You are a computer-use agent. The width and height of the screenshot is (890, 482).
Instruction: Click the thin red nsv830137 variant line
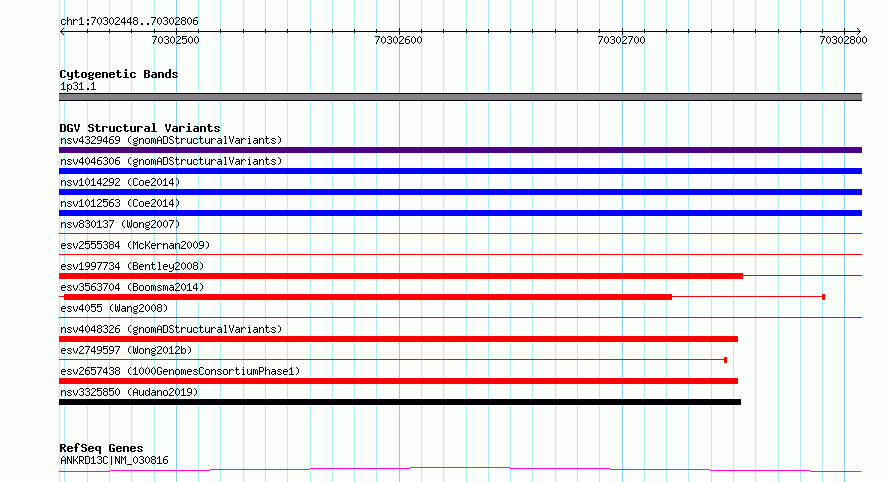click(x=460, y=233)
